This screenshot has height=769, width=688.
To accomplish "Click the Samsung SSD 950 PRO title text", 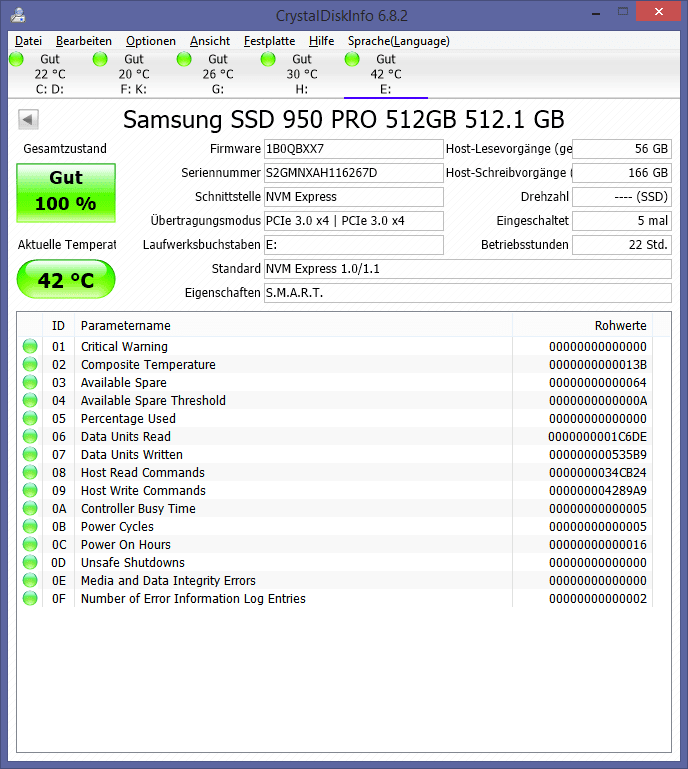I will [x=343, y=119].
